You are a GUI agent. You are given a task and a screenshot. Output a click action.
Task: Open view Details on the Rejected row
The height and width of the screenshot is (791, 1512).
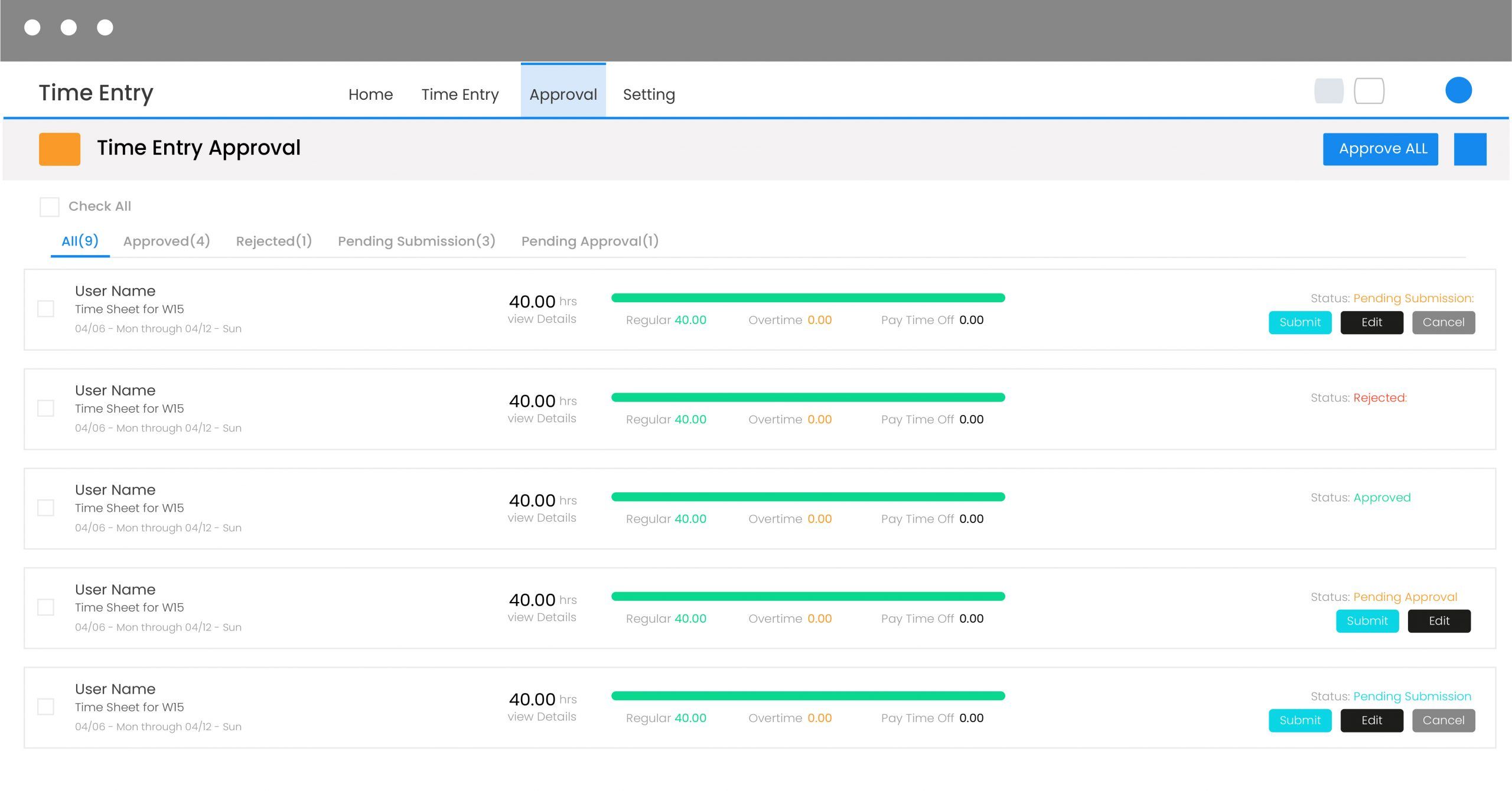pyautogui.click(x=542, y=419)
